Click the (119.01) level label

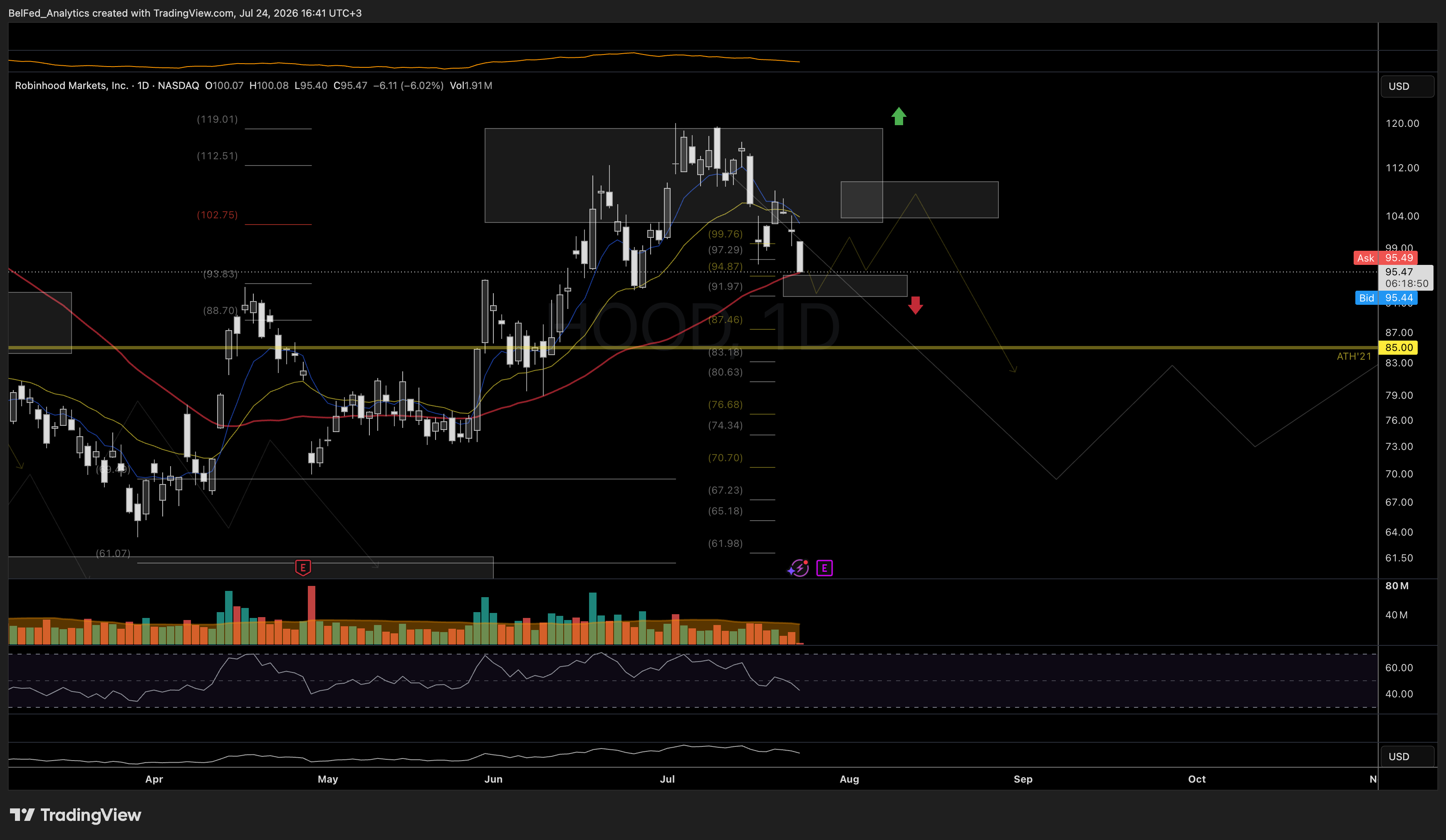(x=217, y=119)
